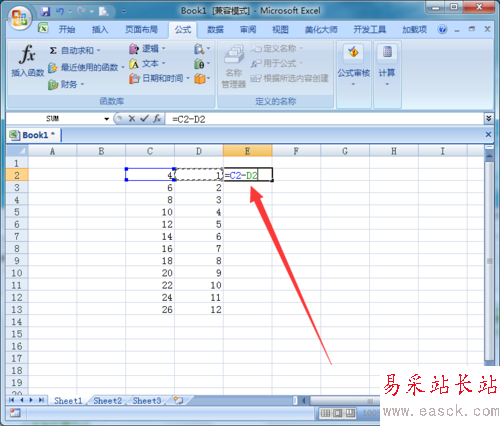This screenshot has height=426, width=500.
Task: Switch to Insert (插入) ribbon tab
Action: point(100,30)
